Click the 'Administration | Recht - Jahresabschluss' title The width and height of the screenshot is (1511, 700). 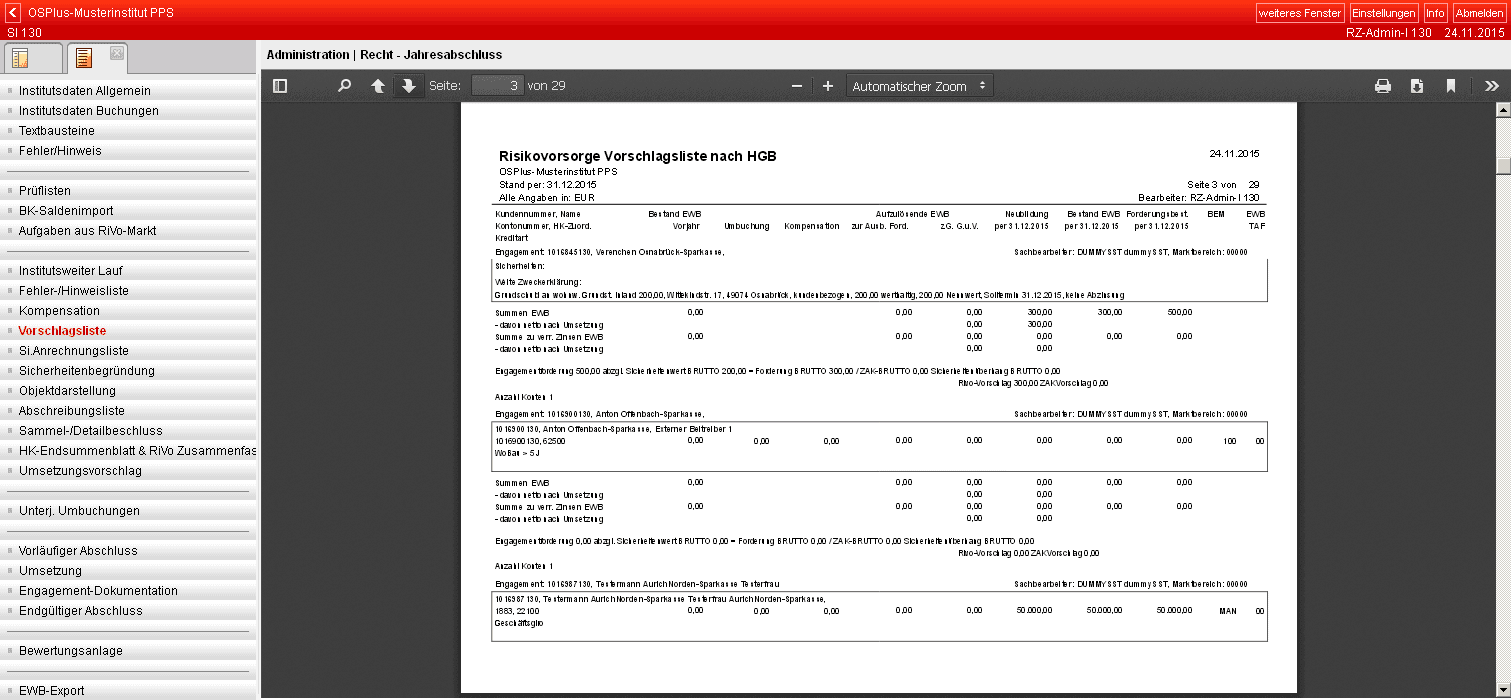coord(384,54)
